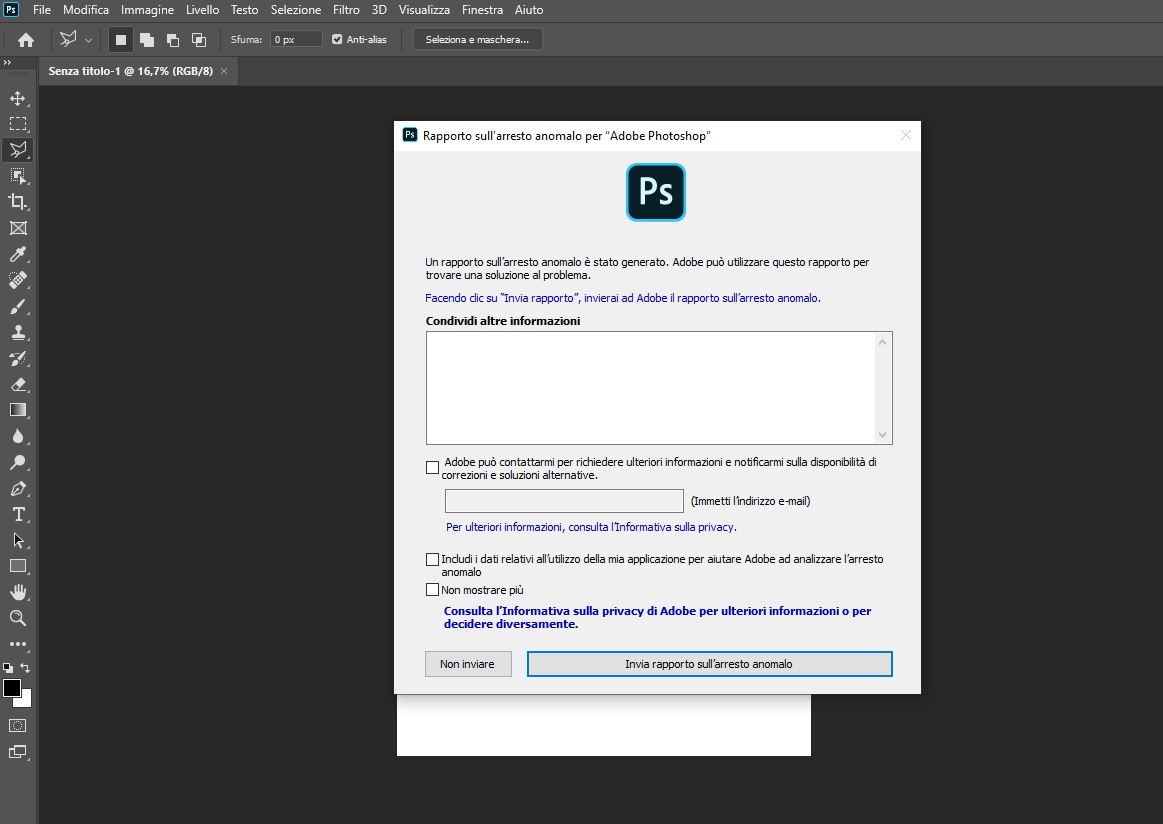Select the Spot Healing Brush tool

click(18, 280)
